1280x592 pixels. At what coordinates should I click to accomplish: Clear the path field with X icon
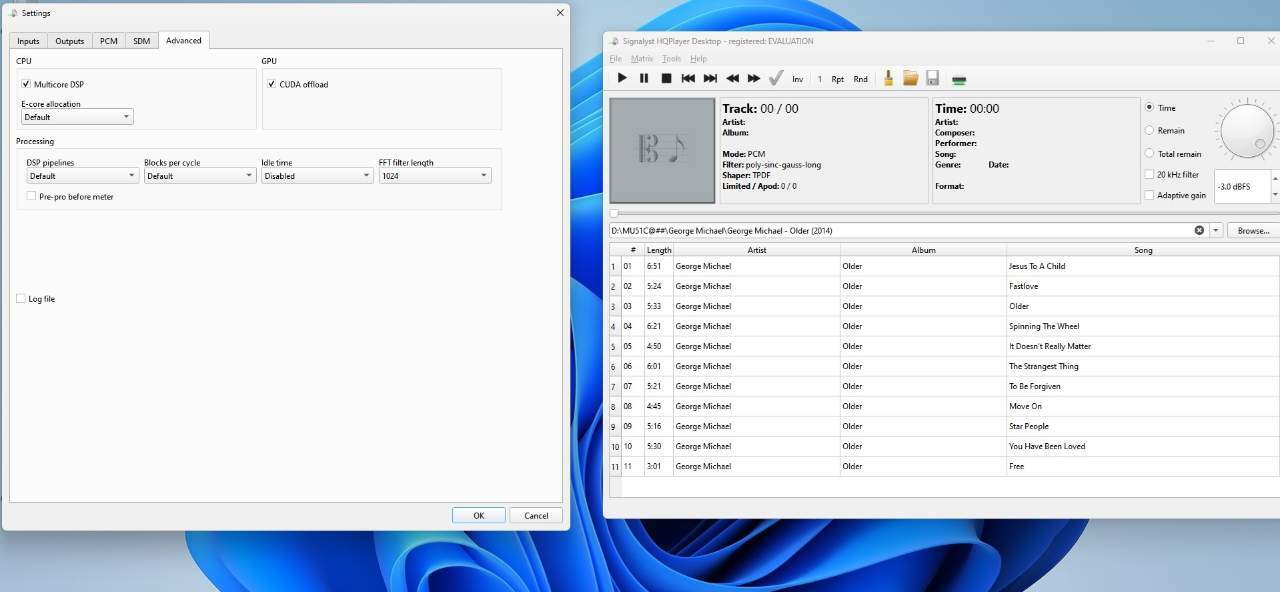click(1199, 230)
